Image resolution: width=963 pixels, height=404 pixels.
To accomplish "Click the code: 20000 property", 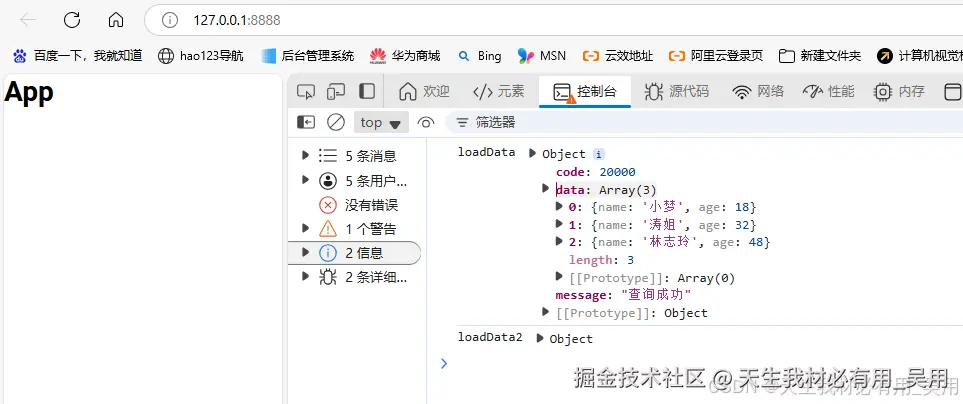I will (595, 172).
